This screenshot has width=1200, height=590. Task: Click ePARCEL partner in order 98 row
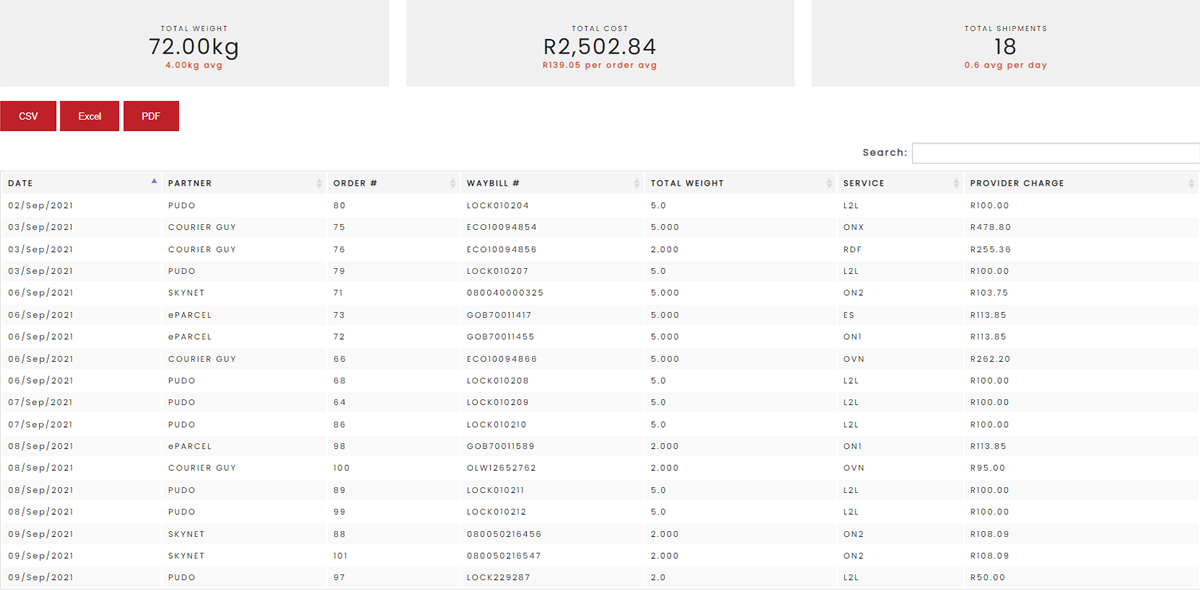pyautogui.click(x=190, y=446)
